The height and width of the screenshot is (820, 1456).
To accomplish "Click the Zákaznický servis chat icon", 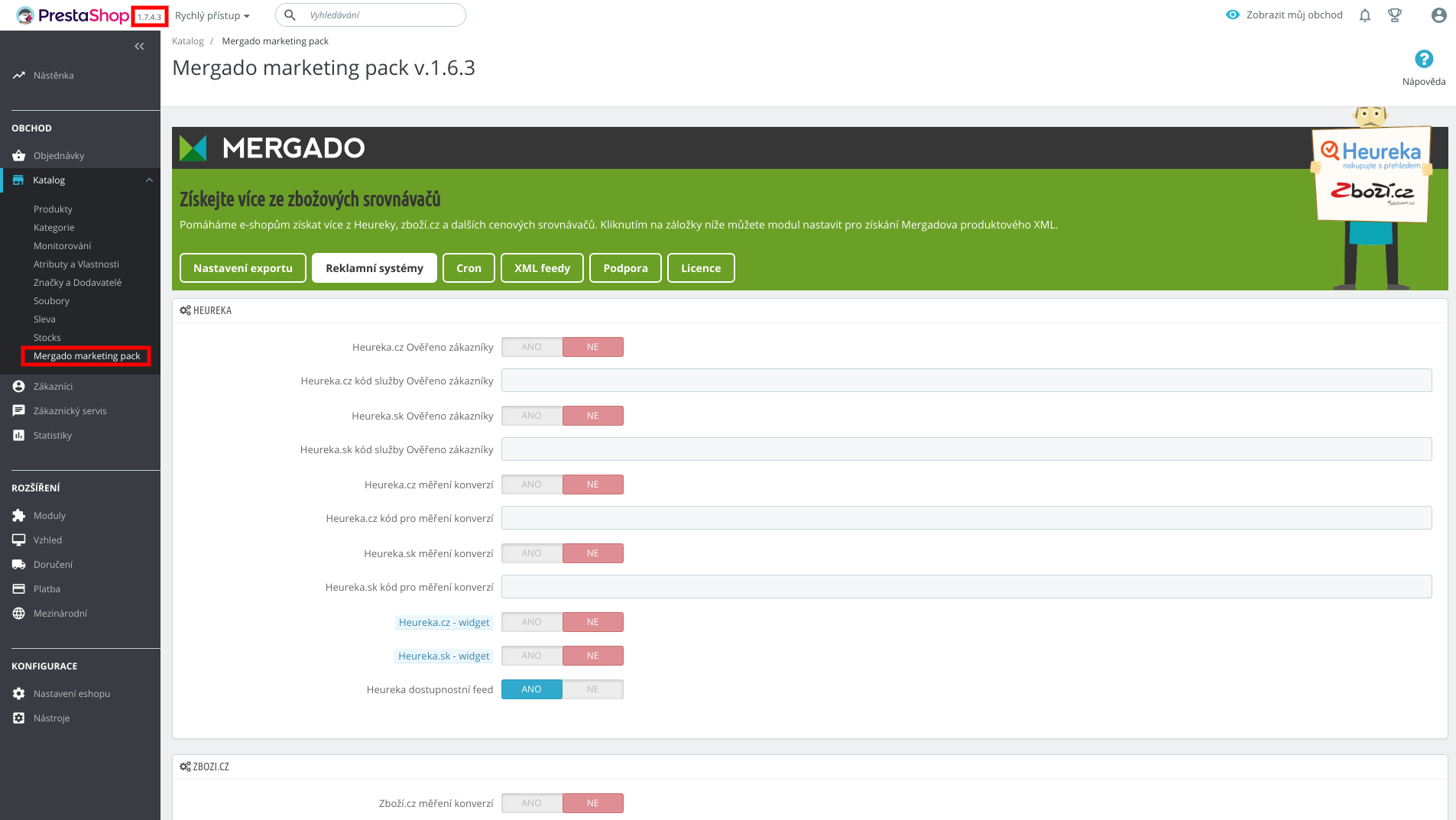I will (x=18, y=411).
